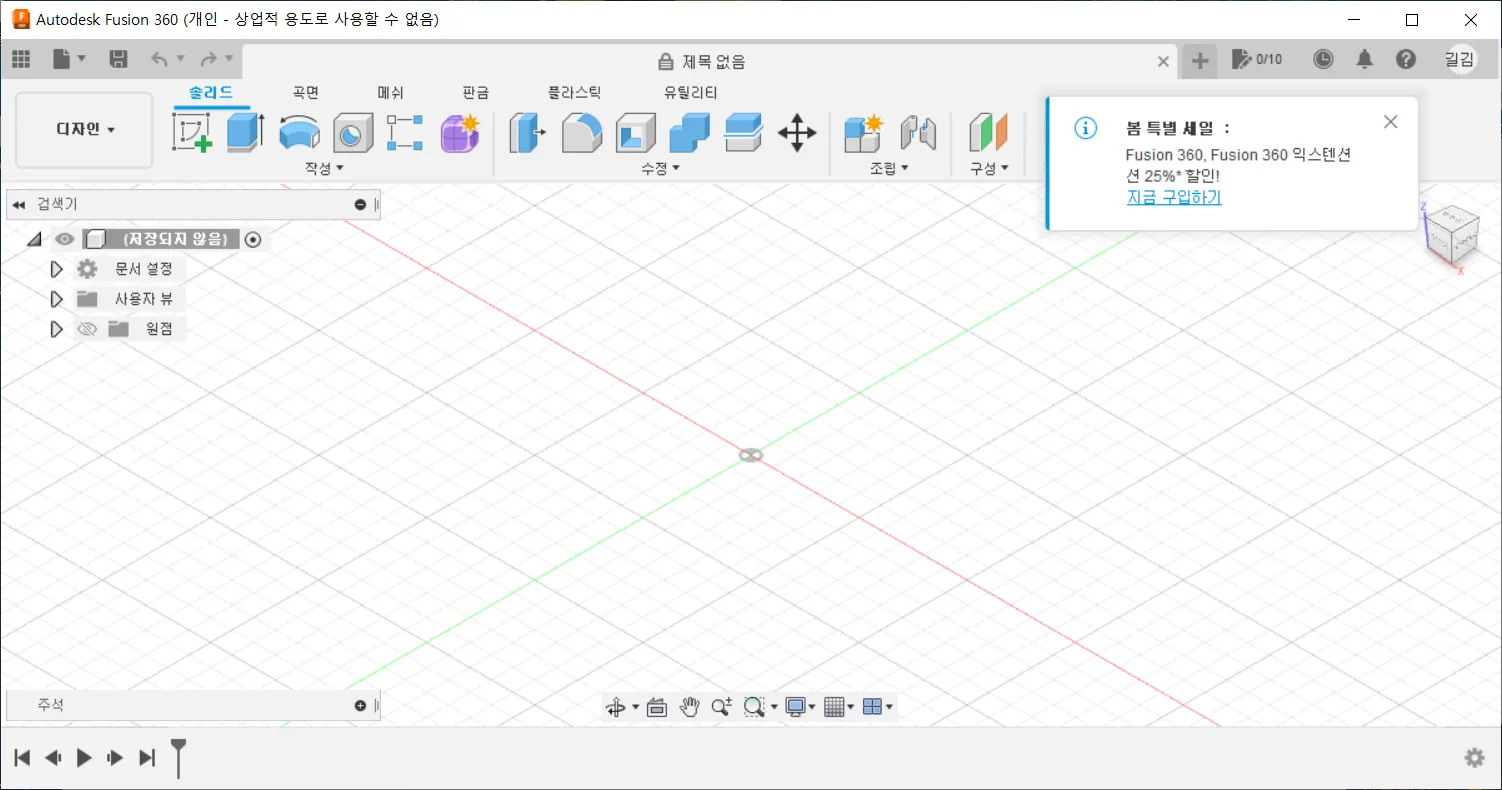Screen dimensions: 1502x790
Task: Open the data panel grid icon
Action: coord(21,60)
